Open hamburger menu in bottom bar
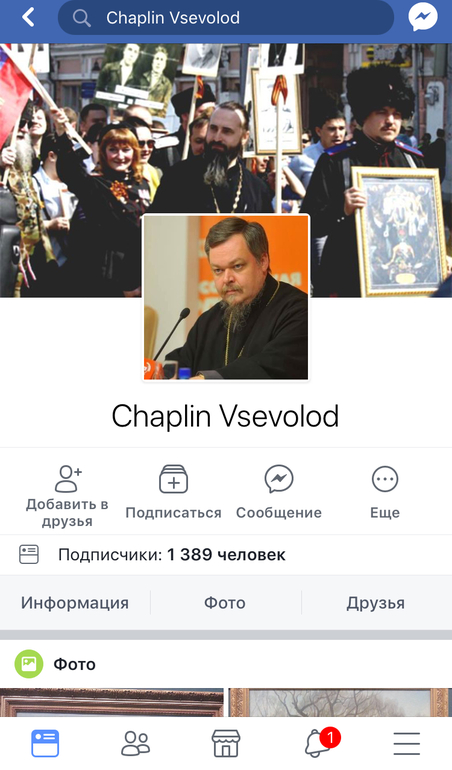Screen dimensions: 452x770 pyautogui.click(x=407, y=743)
